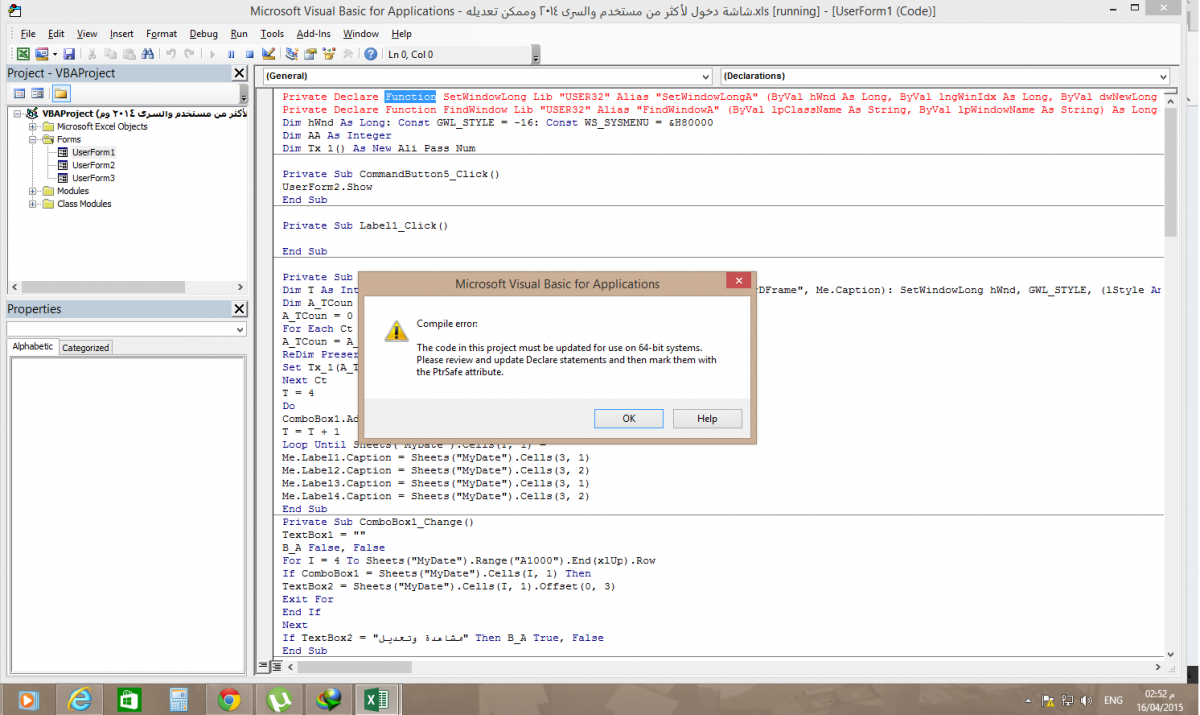Select UserForm1 in project tree
This screenshot has height=715, width=1200.
click(x=92, y=152)
